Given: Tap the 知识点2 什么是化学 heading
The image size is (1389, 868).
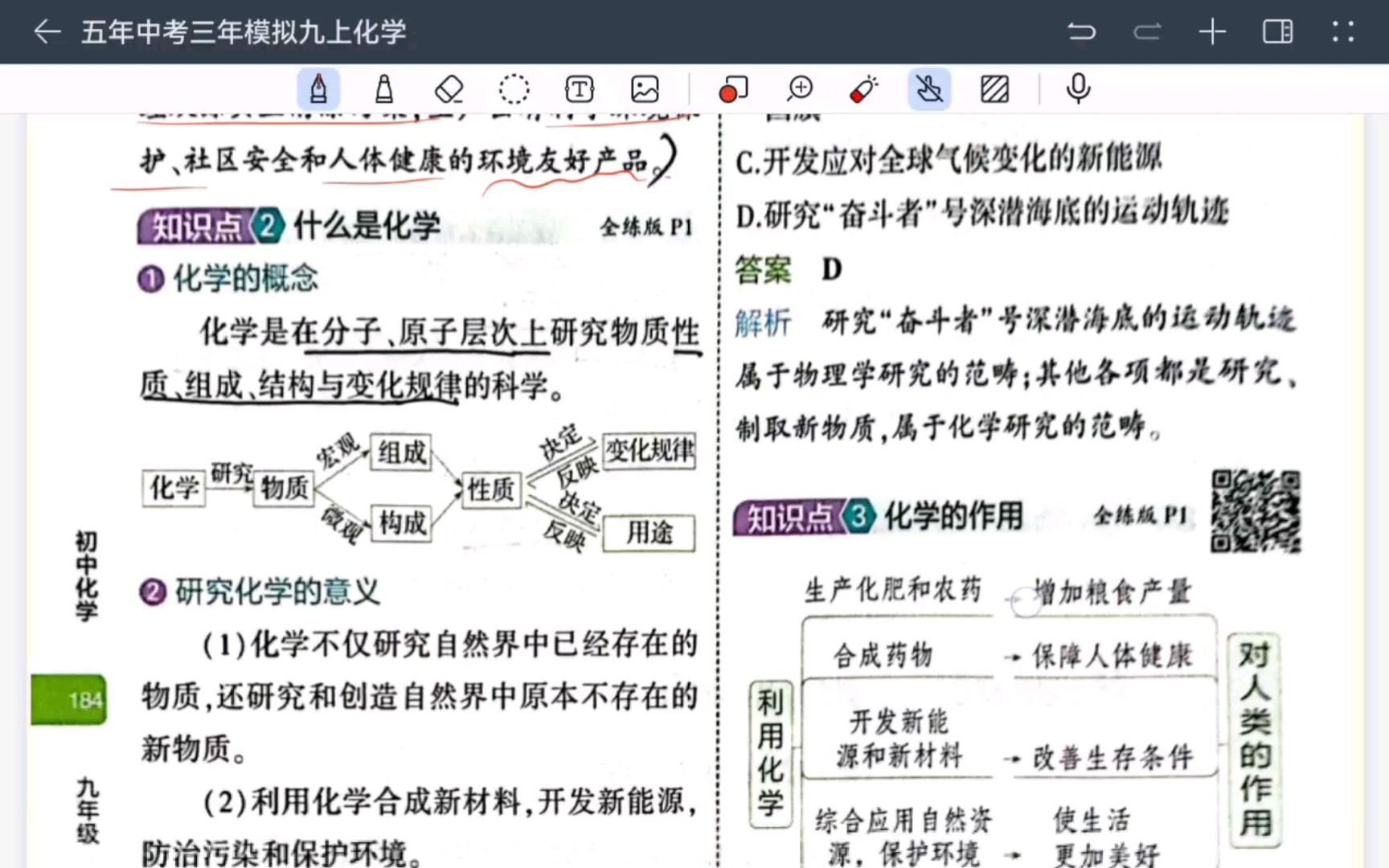Looking at the screenshot, I should (x=289, y=227).
